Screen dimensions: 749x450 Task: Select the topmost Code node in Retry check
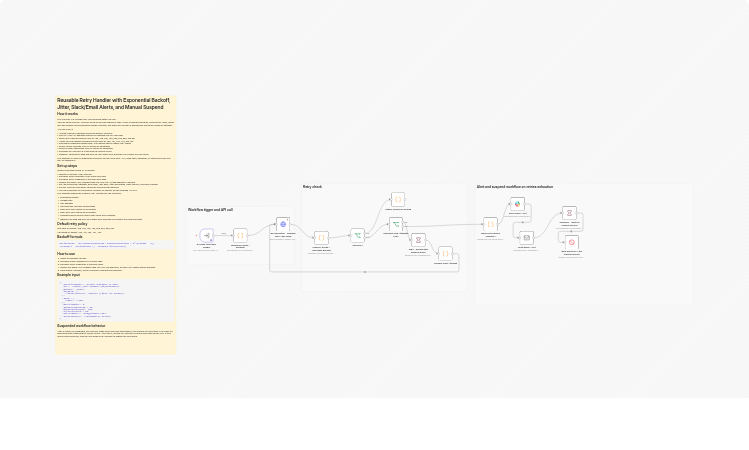coord(398,199)
